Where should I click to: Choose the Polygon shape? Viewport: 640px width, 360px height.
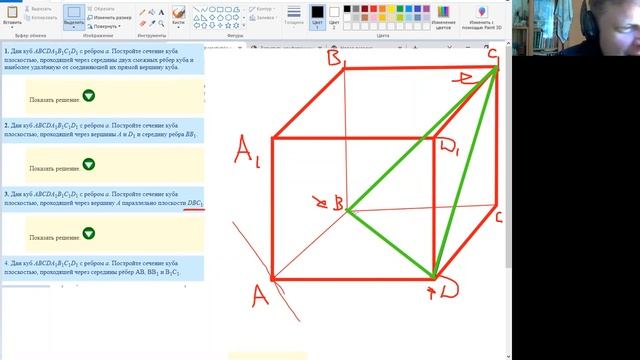236,9
